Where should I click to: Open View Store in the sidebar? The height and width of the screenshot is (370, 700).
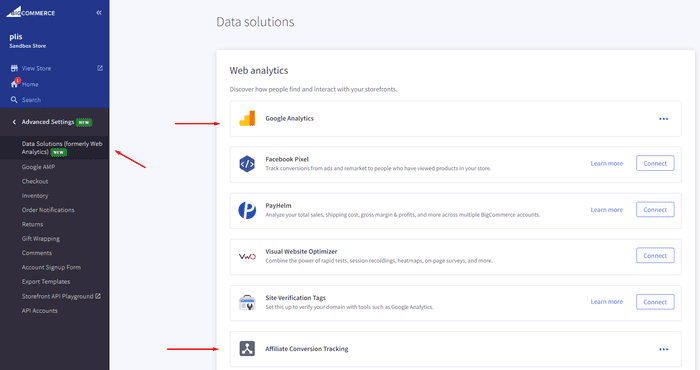[x=36, y=68]
